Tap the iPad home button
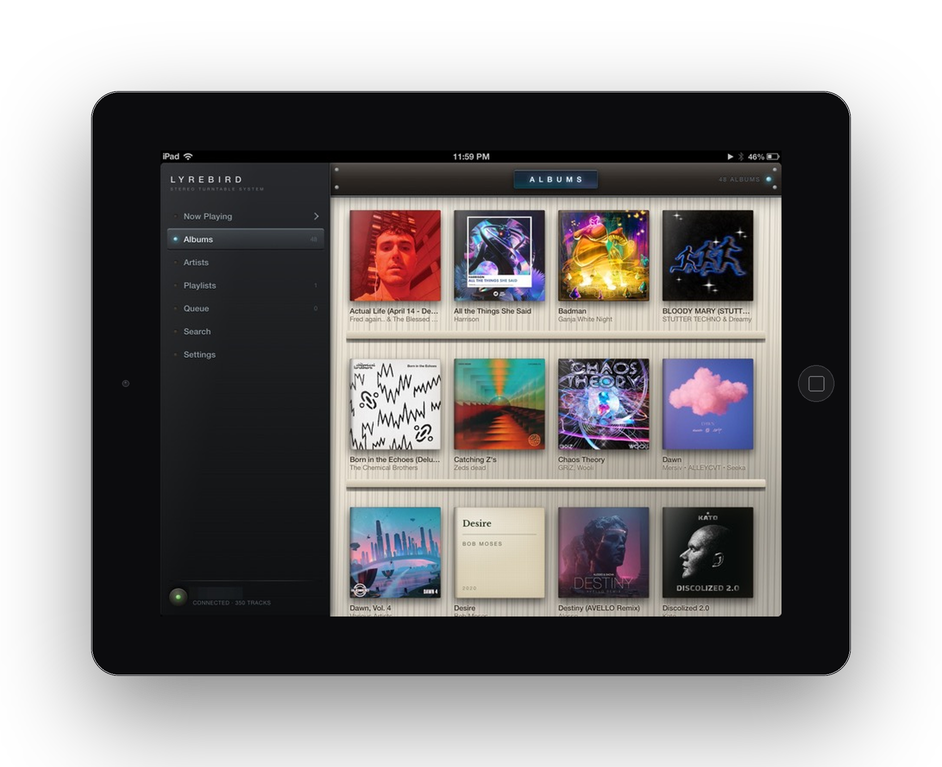 [816, 383]
